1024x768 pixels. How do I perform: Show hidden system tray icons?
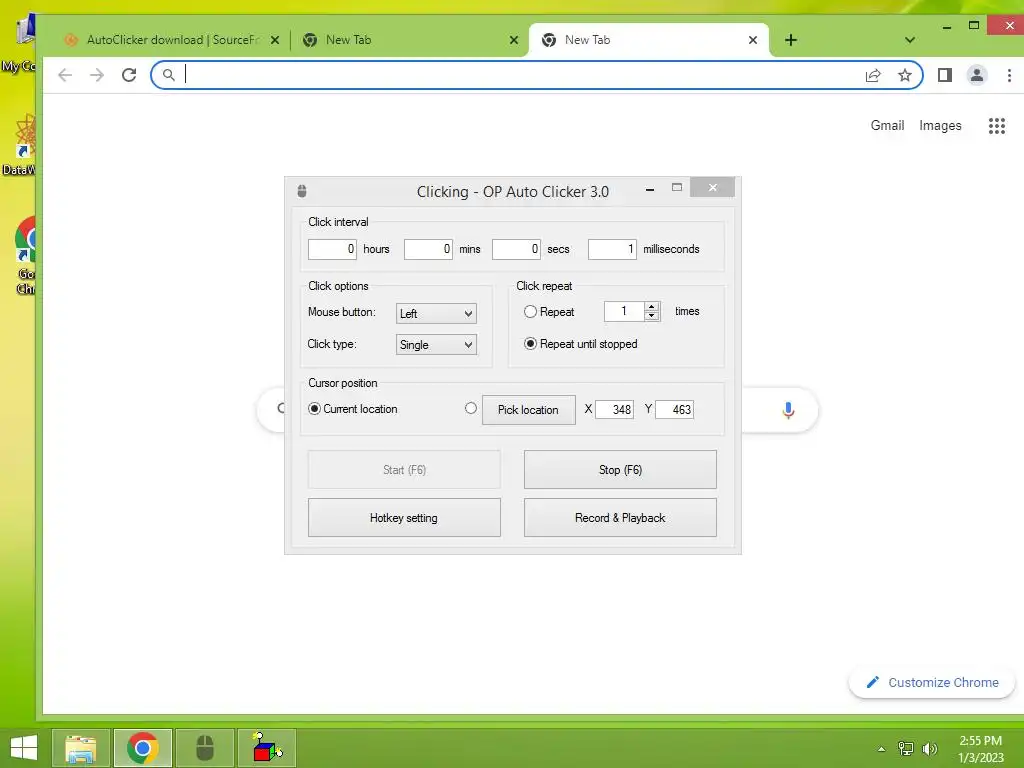(882, 749)
